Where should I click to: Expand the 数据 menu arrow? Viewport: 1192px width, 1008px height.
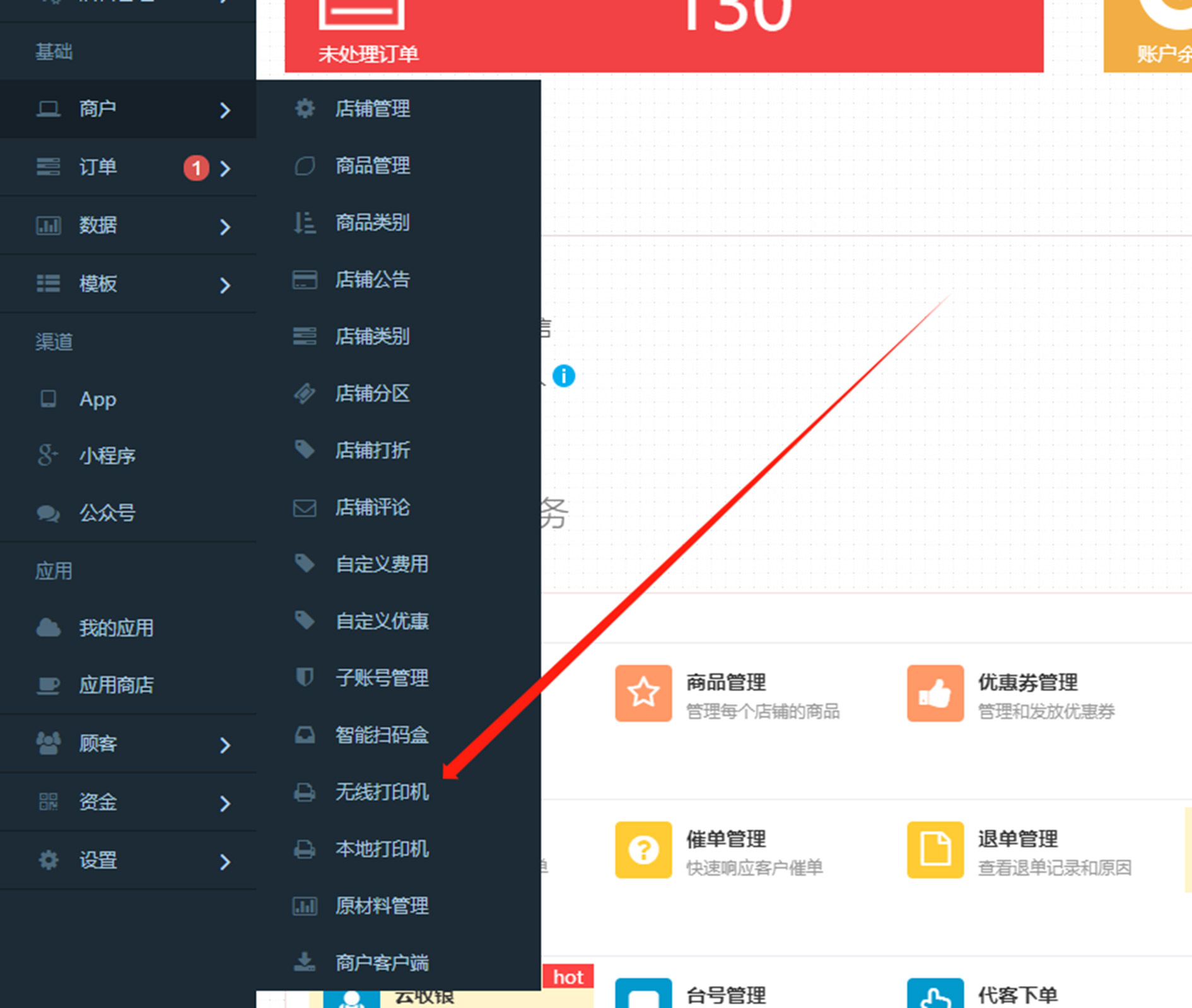coord(225,226)
